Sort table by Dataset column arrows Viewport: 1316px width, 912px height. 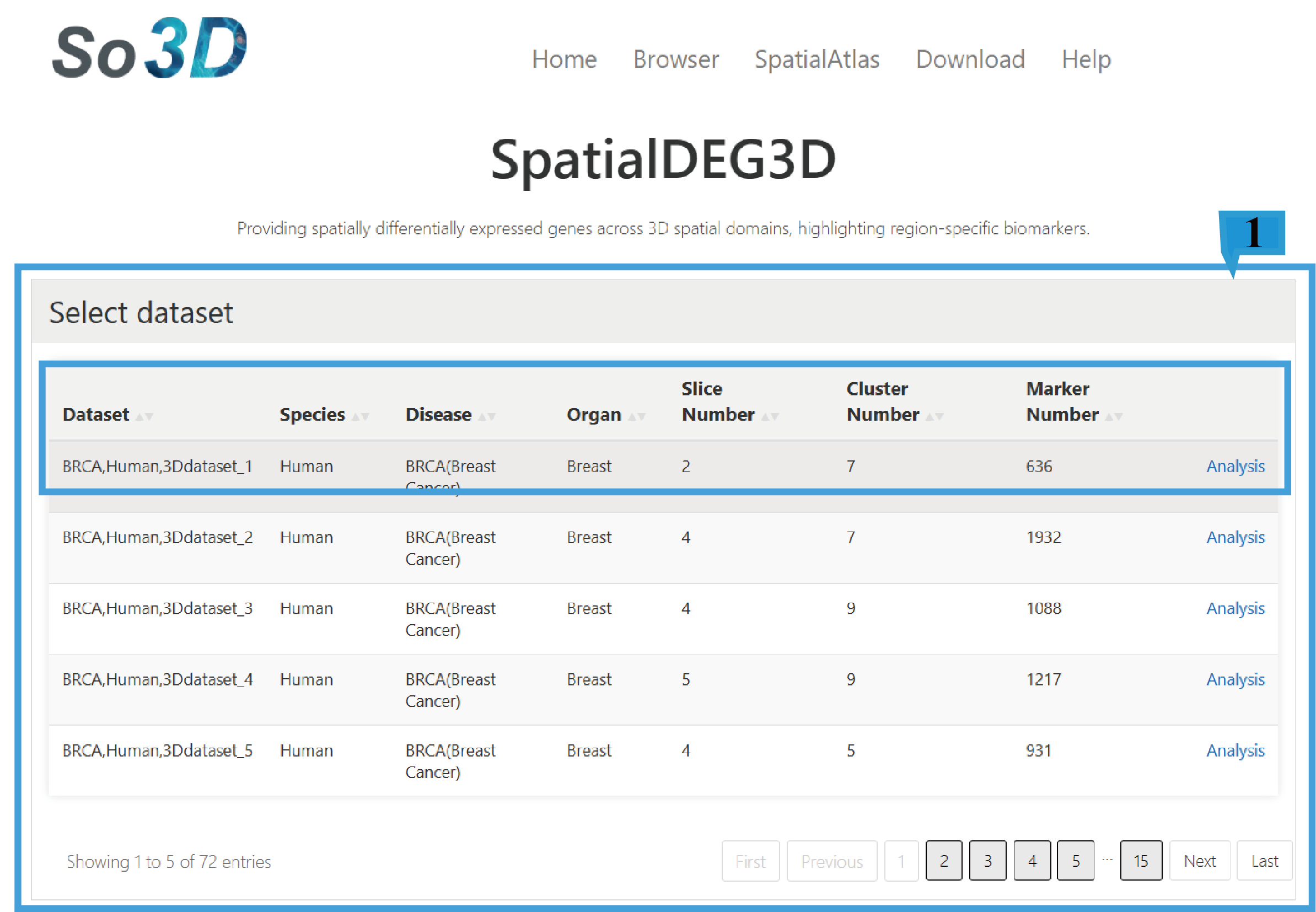coord(144,416)
